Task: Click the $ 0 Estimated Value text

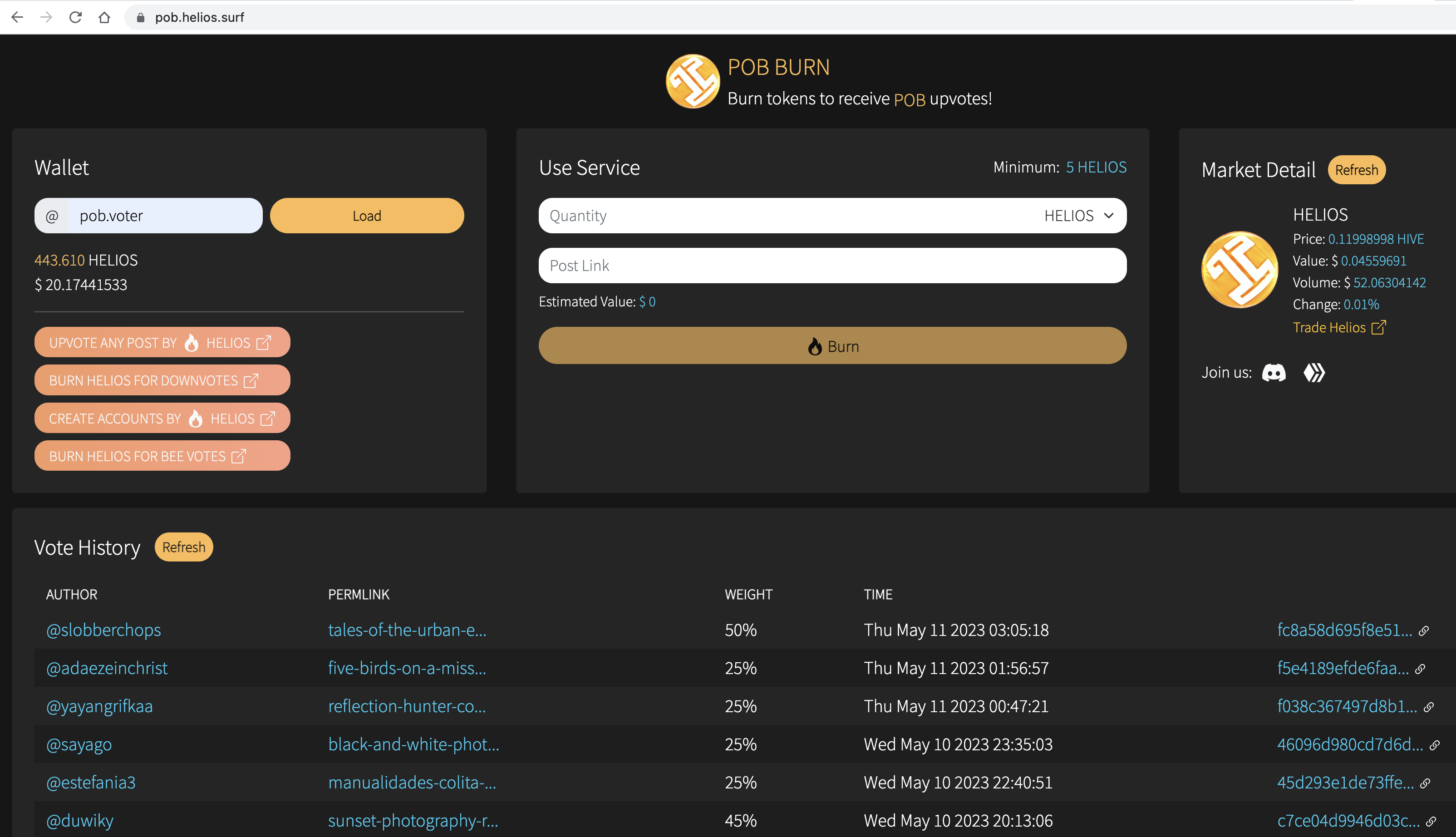Action: [x=647, y=302]
